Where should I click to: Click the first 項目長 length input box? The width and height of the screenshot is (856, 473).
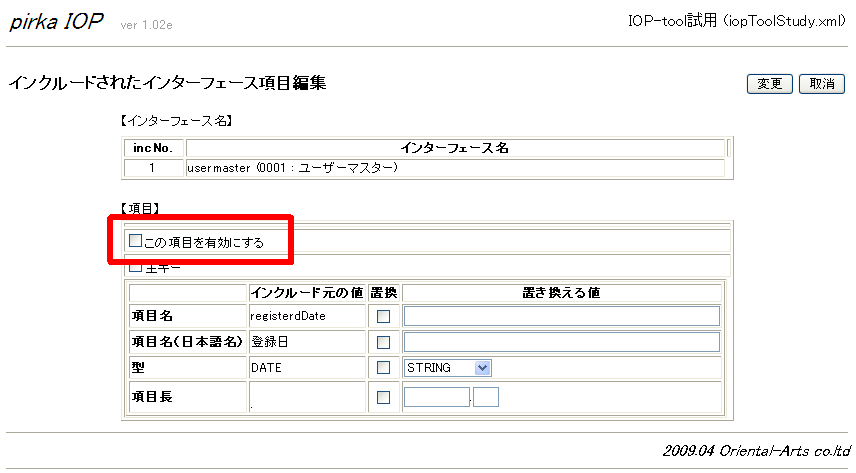[x=436, y=397]
